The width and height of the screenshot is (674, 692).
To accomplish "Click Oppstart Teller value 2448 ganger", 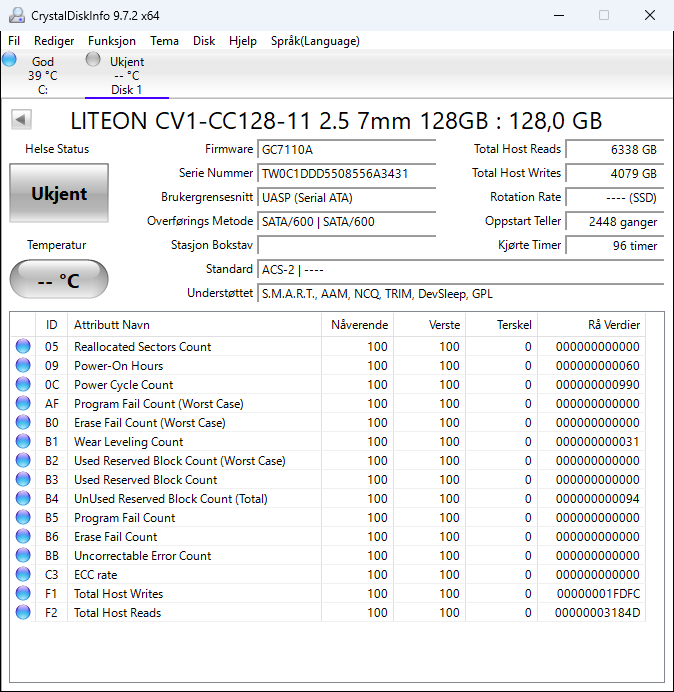I will point(615,222).
